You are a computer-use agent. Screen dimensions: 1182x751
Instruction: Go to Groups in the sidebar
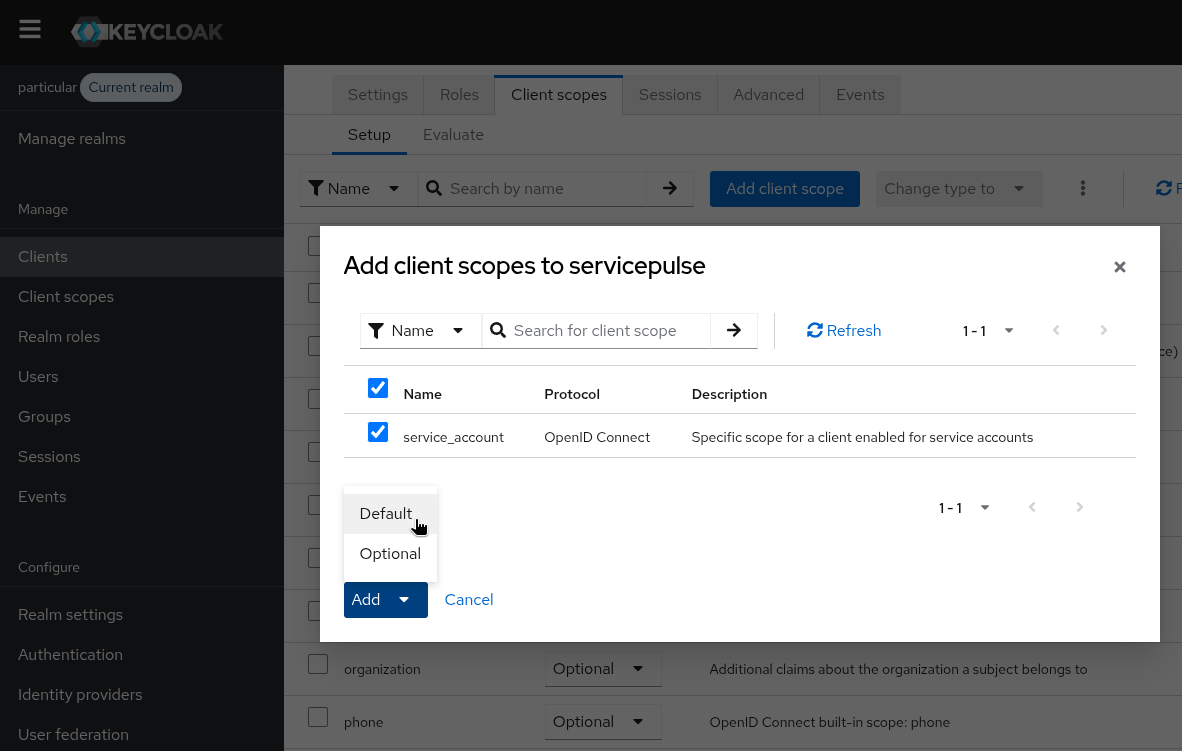[142, 416]
